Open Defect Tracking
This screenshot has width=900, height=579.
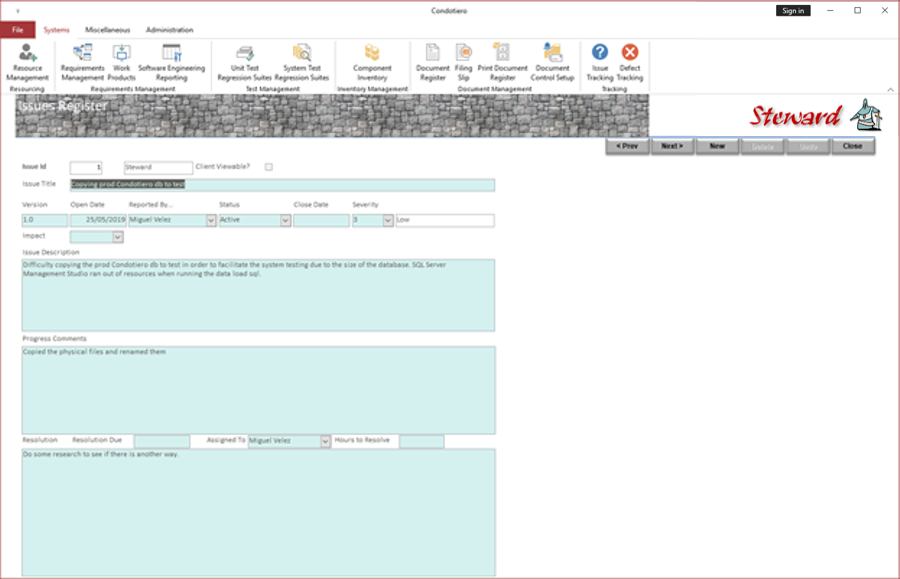pyautogui.click(x=630, y=62)
